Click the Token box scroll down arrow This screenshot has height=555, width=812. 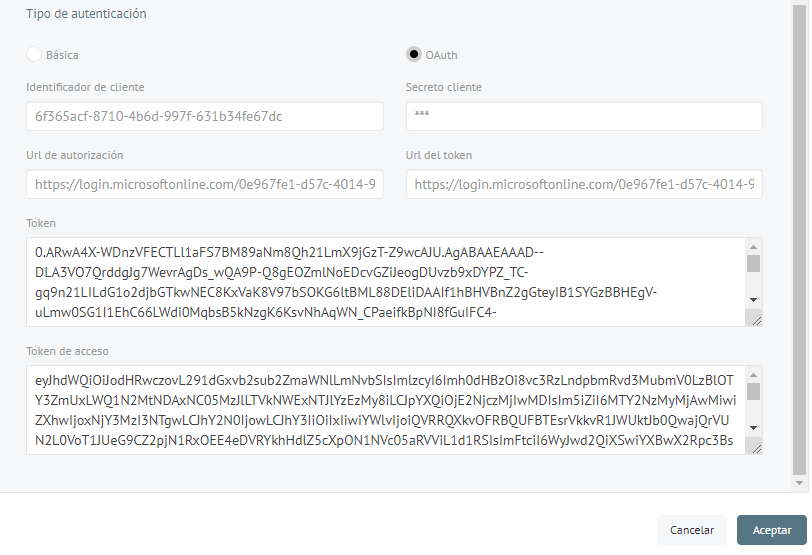pyautogui.click(x=753, y=300)
